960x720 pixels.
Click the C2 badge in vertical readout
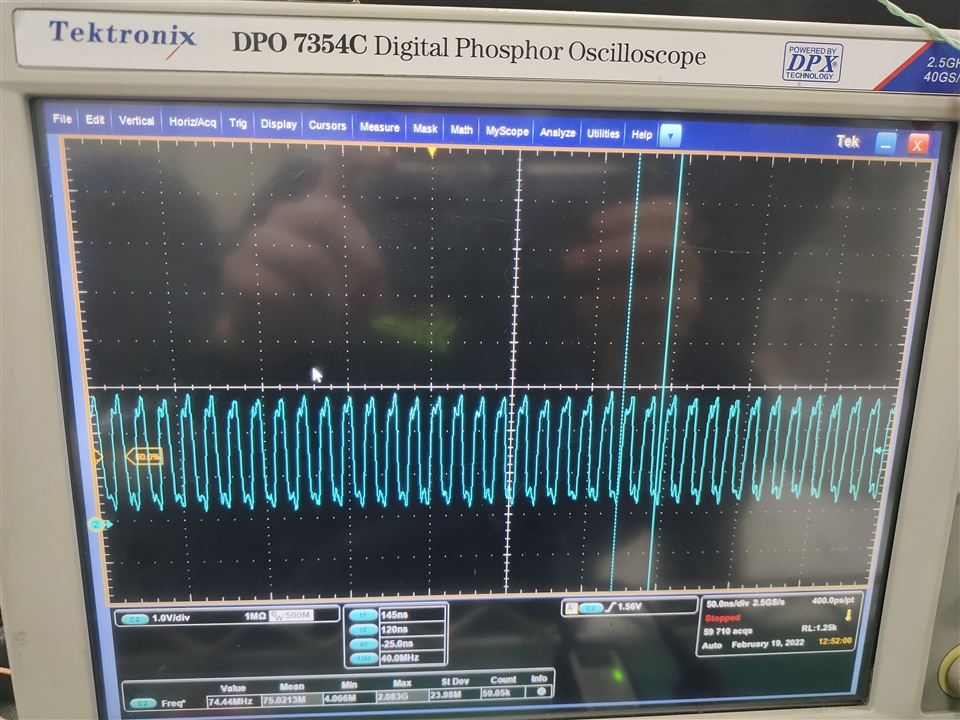pos(134,619)
